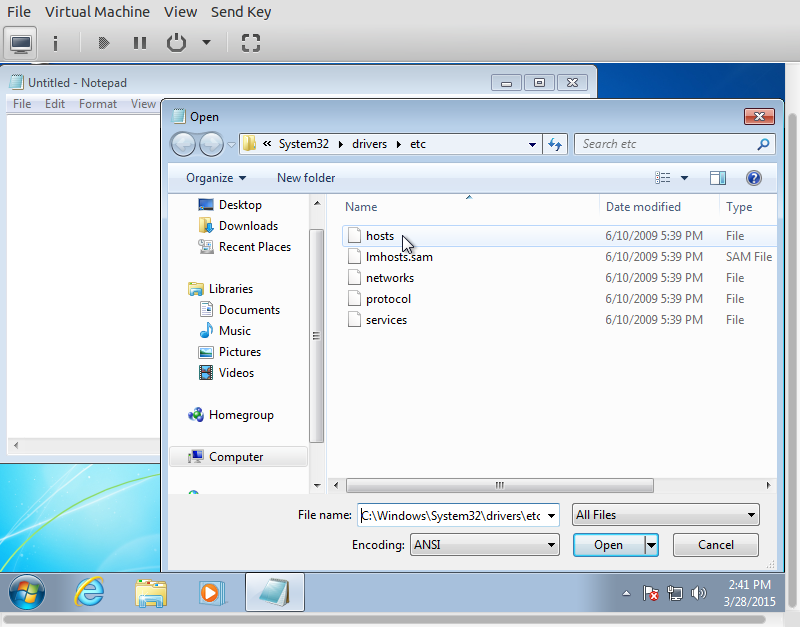Screen dimensions: 800x627
Task: Toggle fullscreen view icon
Action: [251, 43]
